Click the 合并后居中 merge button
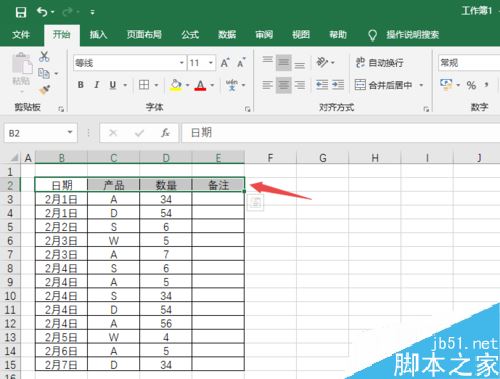The image size is (500, 379). (383, 85)
